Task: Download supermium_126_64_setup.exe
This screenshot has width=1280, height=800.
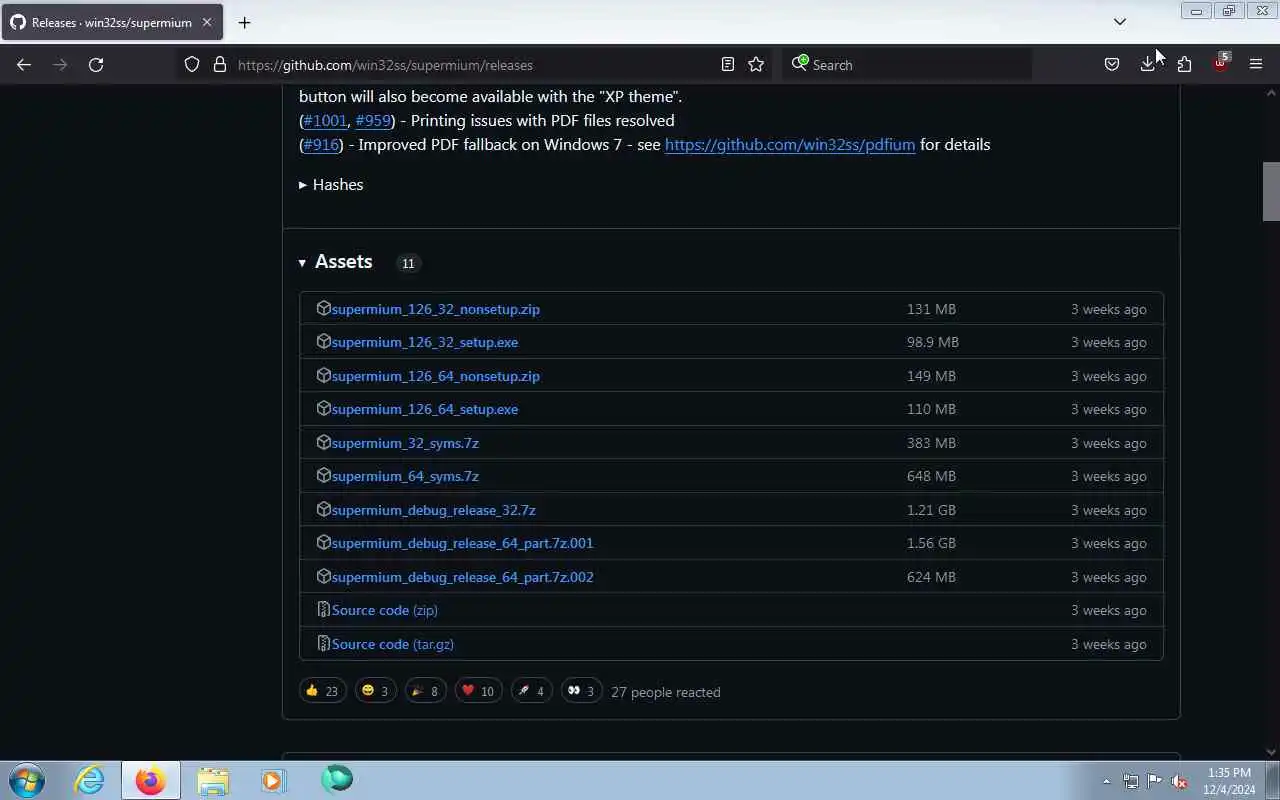Action: pyautogui.click(x=425, y=409)
